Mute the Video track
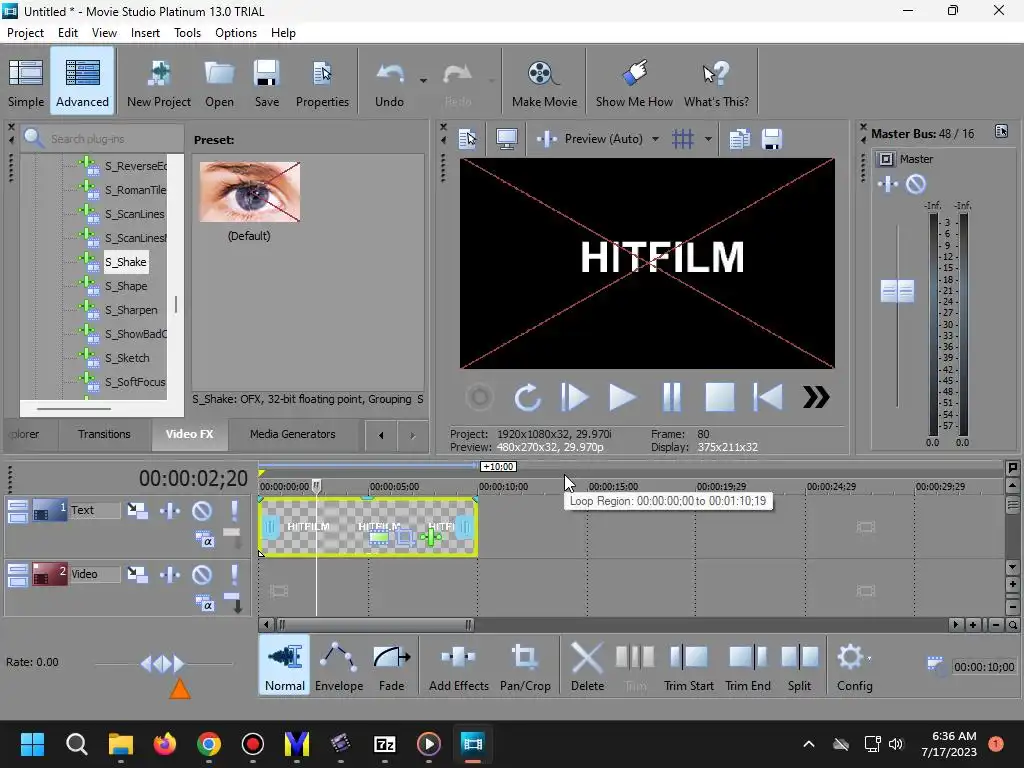 [202, 574]
